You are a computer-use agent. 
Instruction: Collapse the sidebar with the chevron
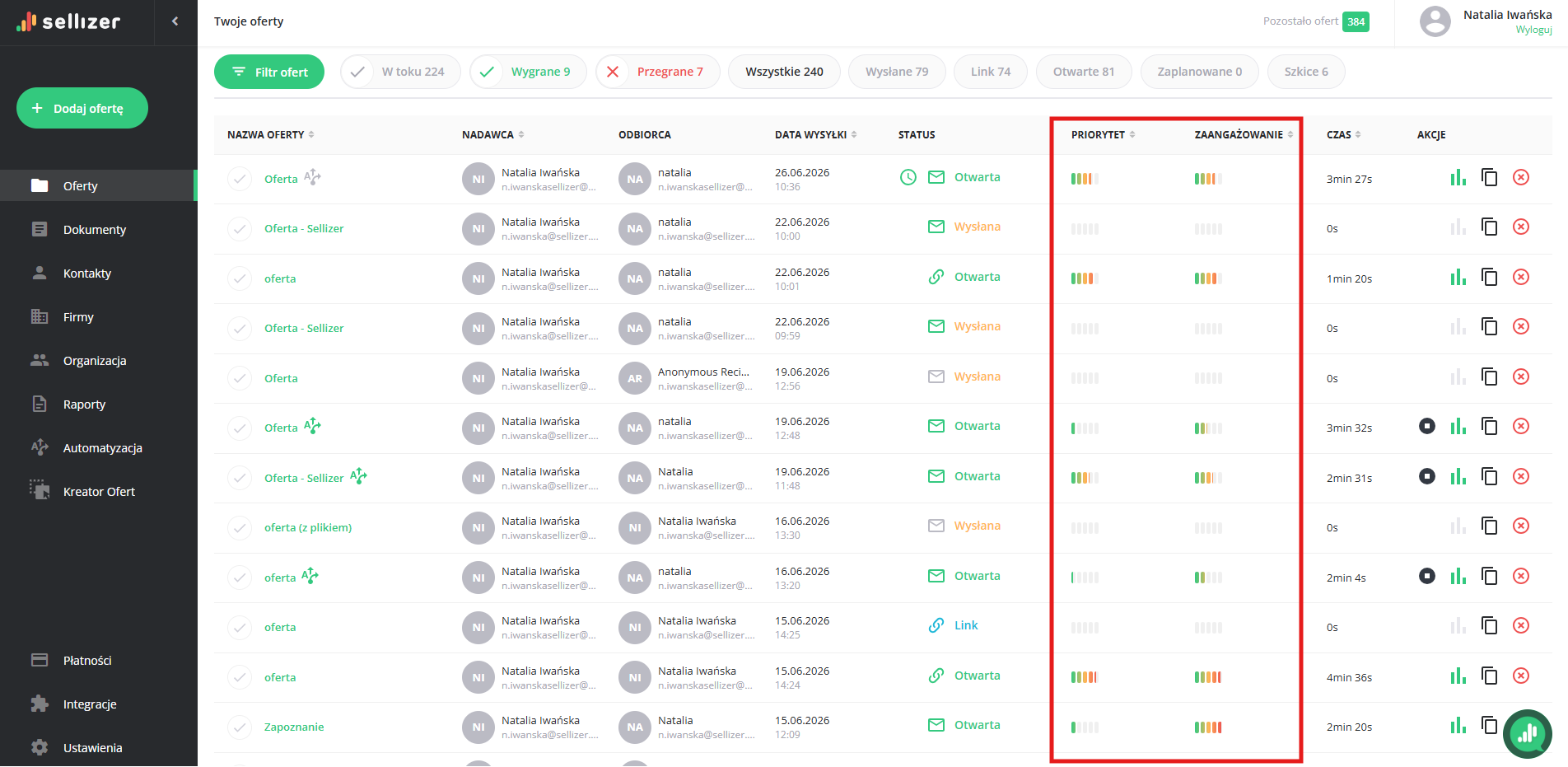pos(175,21)
